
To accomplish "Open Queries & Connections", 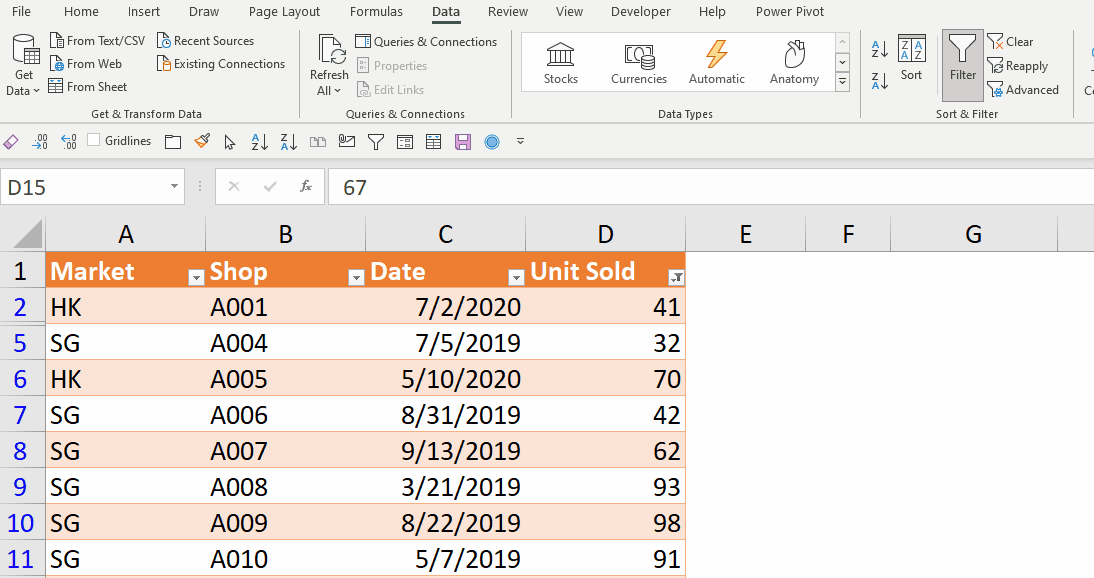I will point(427,41).
